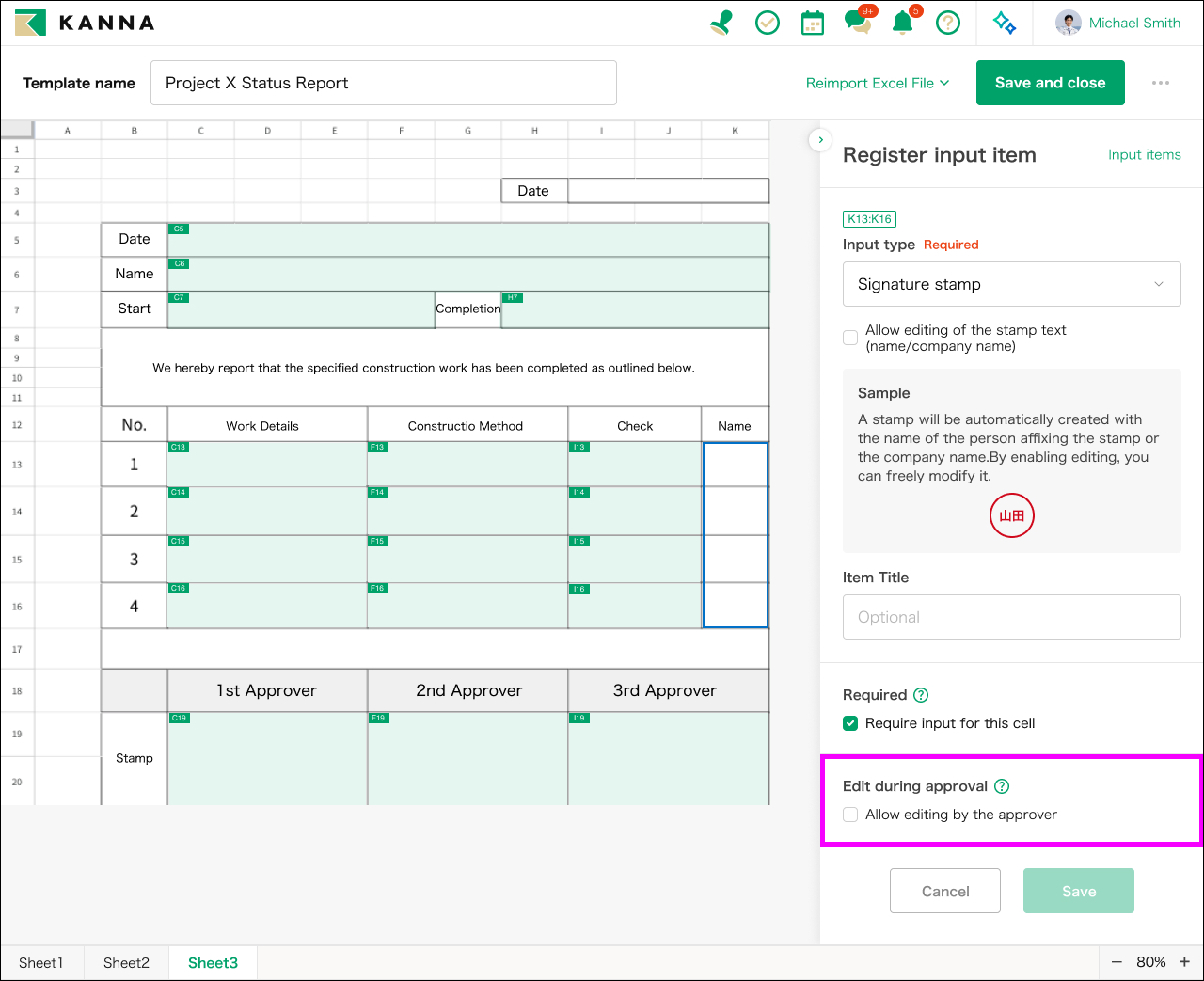Expand the Reimport Excel File menu

[x=877, y=83]
